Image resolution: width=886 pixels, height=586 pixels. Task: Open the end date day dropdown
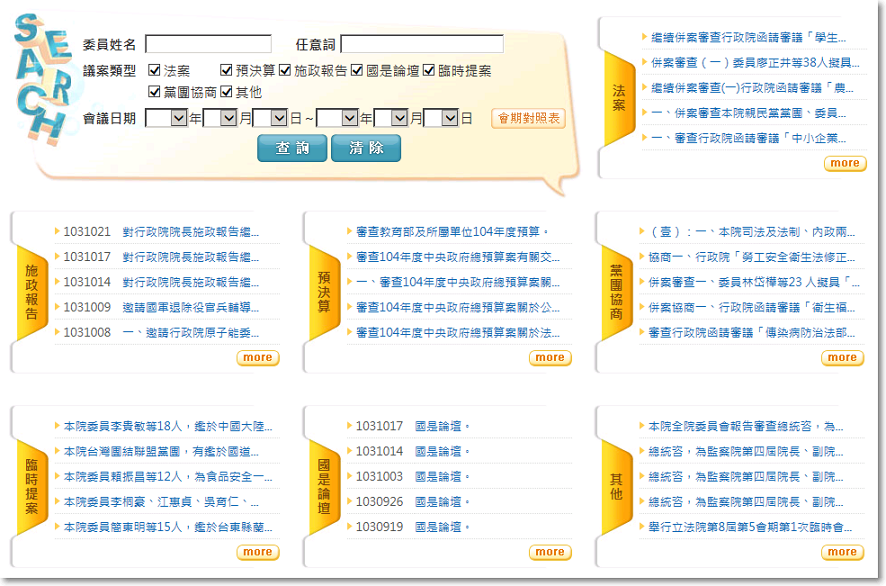pyautogui.click(x=440, y=118)
